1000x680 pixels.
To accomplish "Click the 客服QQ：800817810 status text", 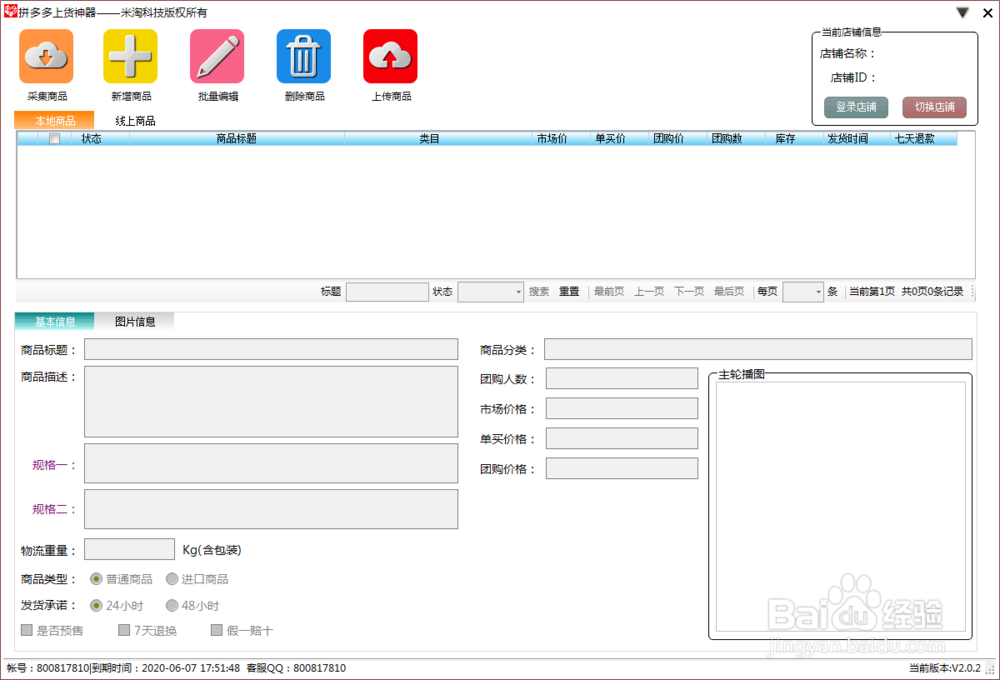I will pos(297,668).
